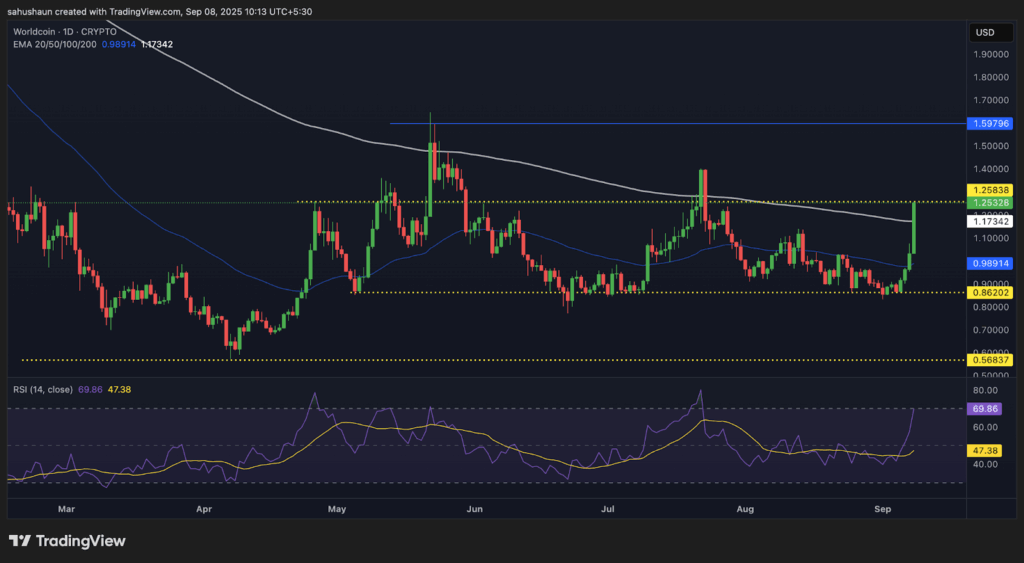Click the chart attribution text at top
Screen dimensions: 1024x563
pos(159,11)
